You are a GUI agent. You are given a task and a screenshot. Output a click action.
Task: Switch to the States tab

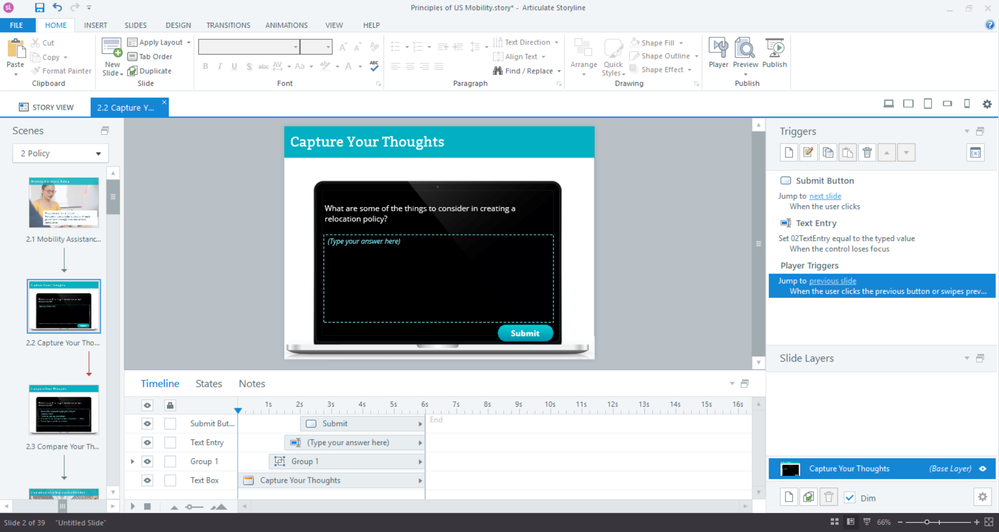[209, 383]
